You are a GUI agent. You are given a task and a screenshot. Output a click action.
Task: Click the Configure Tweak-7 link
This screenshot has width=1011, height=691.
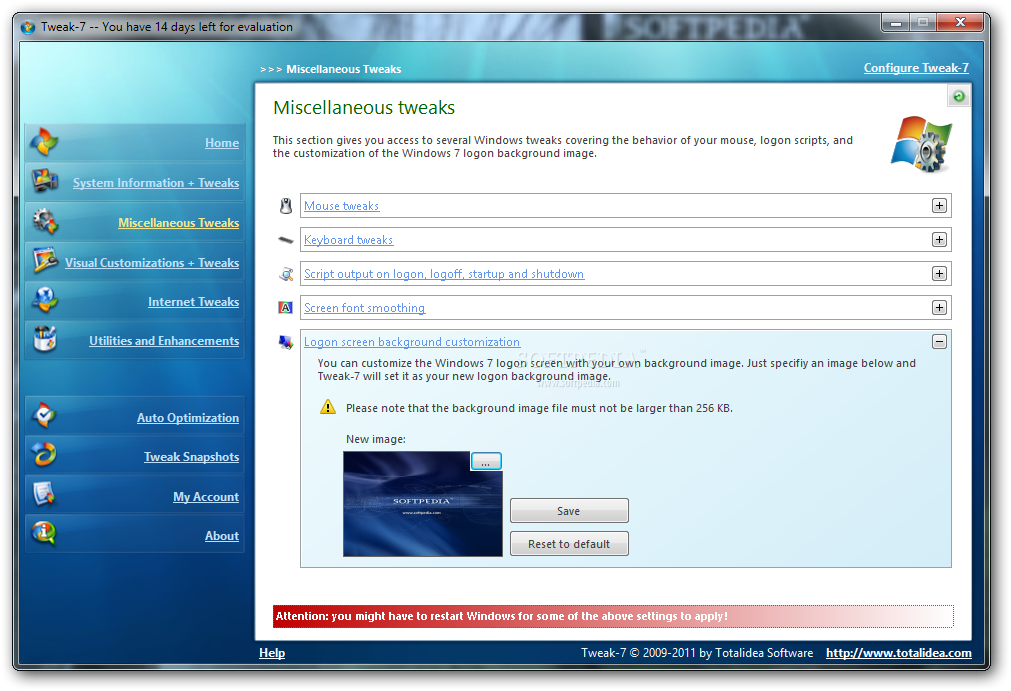click(916, 68)
